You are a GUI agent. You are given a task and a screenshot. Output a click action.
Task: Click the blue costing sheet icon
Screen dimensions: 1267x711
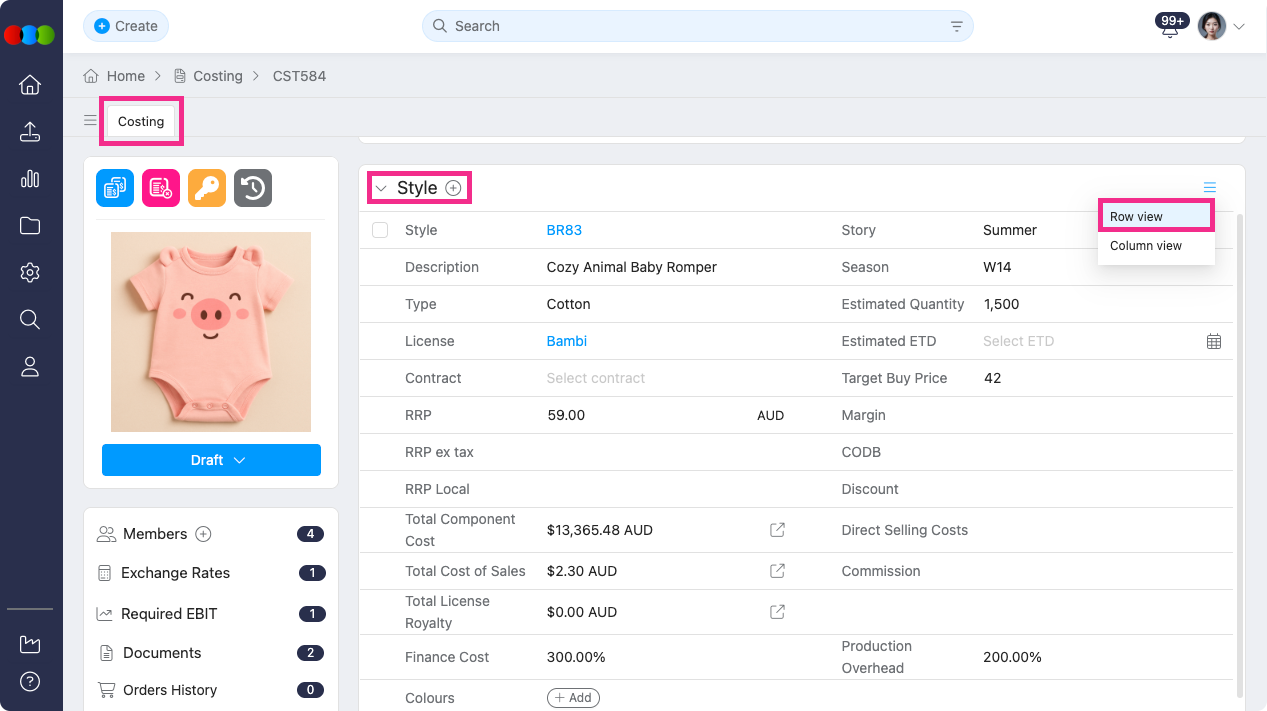pyautogui.click(x=115, y=188)
